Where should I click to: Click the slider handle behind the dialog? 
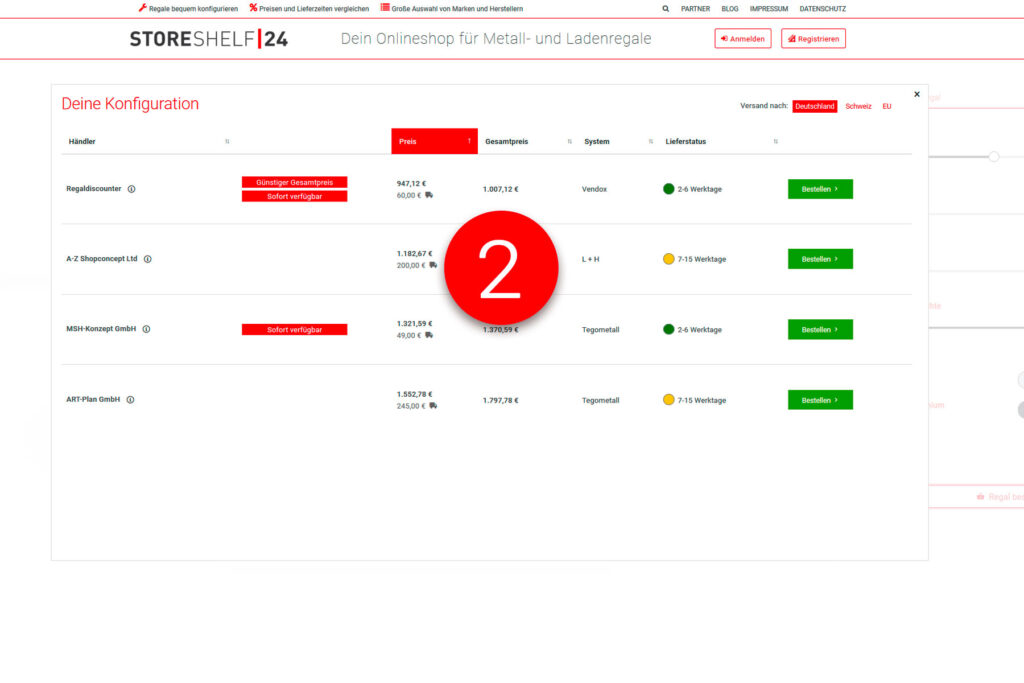point(993,156)
